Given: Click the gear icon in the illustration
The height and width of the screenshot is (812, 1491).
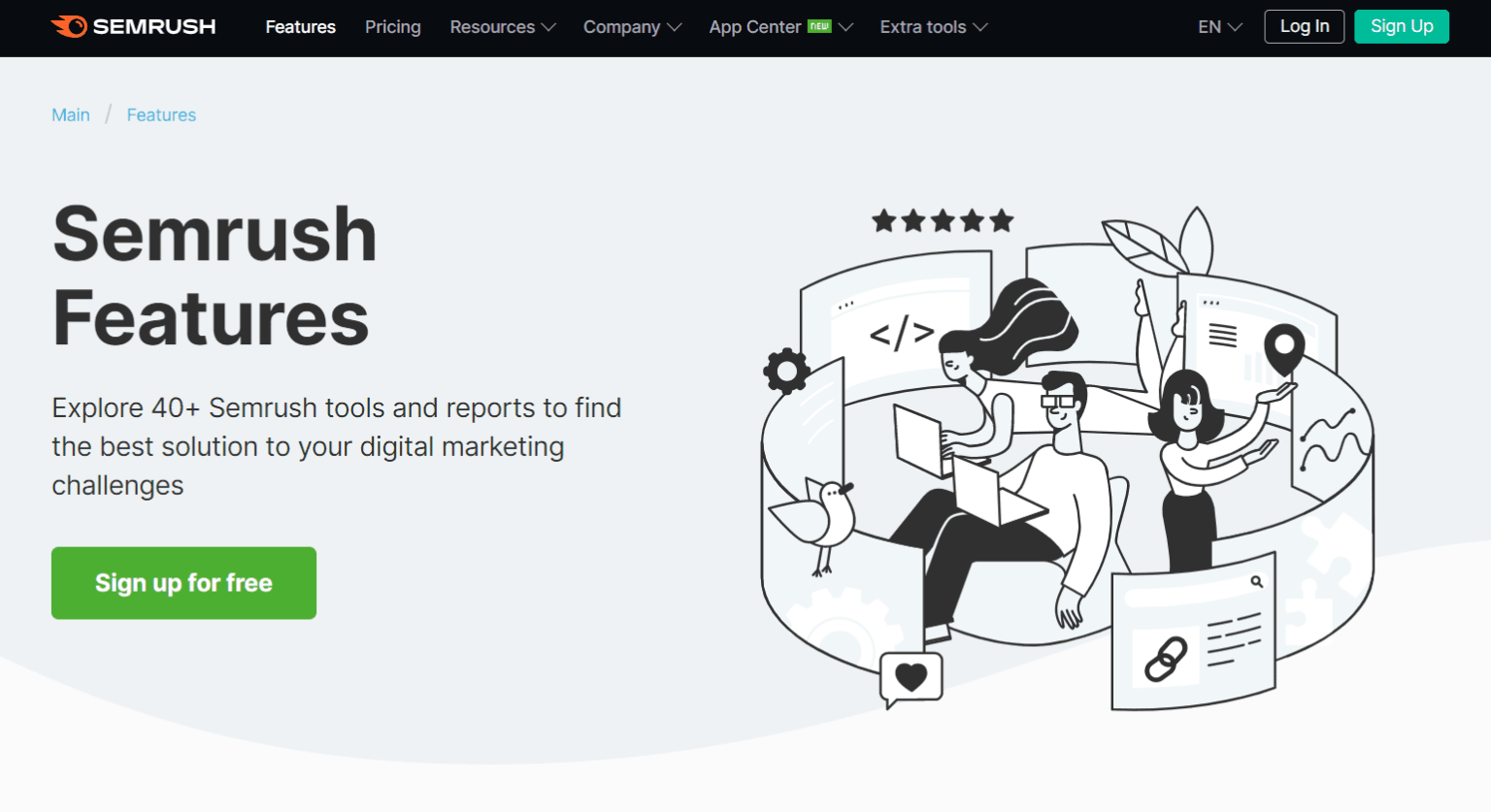Looking at the screenshot, I should coord(786,371).
